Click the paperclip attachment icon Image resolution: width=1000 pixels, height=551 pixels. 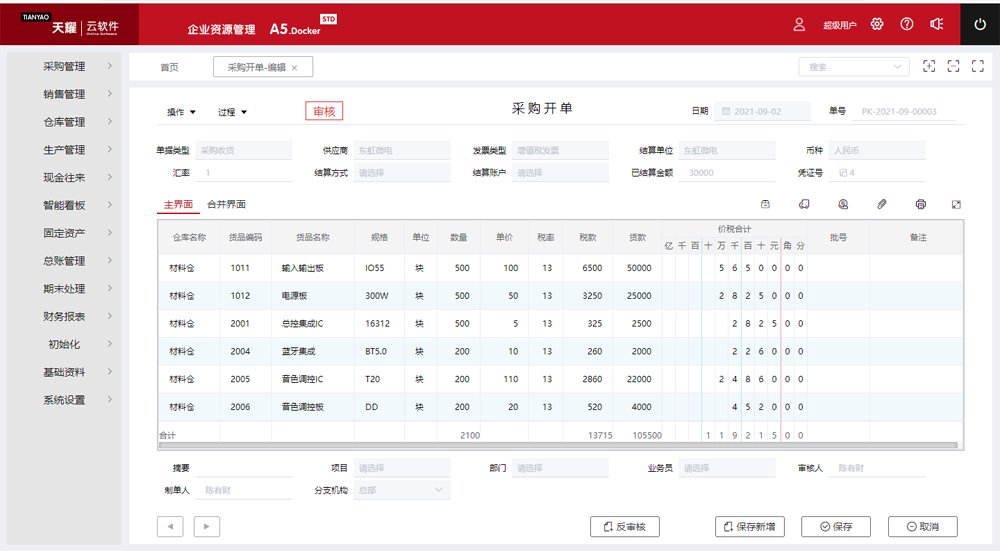881,204
